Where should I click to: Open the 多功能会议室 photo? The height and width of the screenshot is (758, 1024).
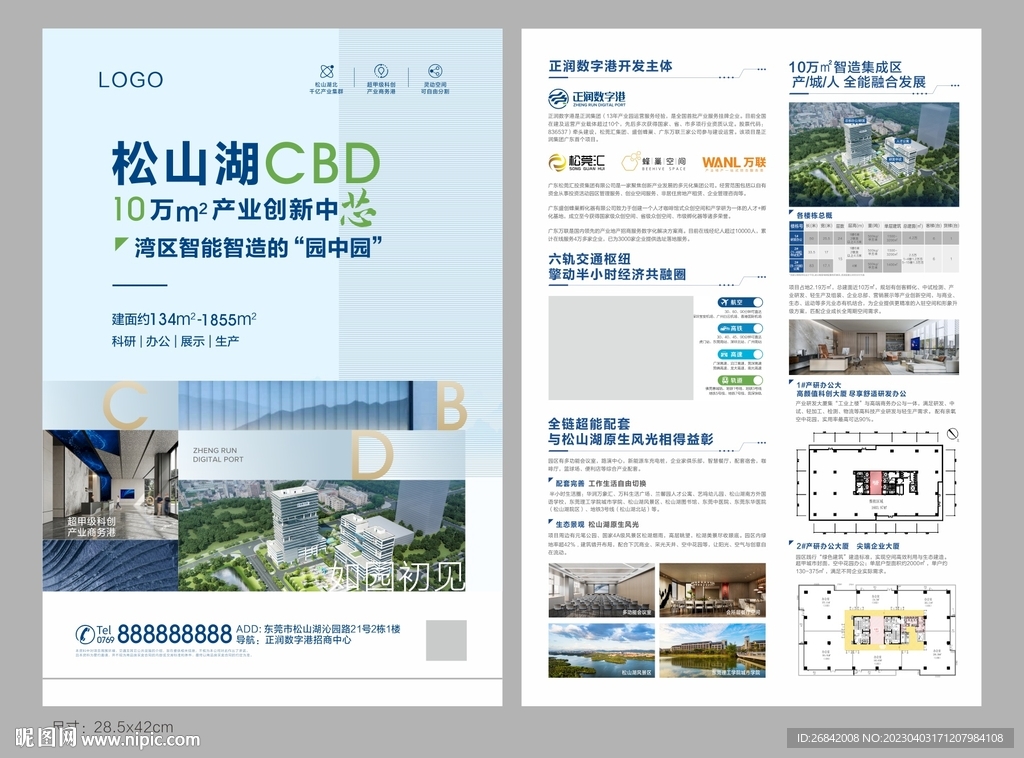(601, 590)
